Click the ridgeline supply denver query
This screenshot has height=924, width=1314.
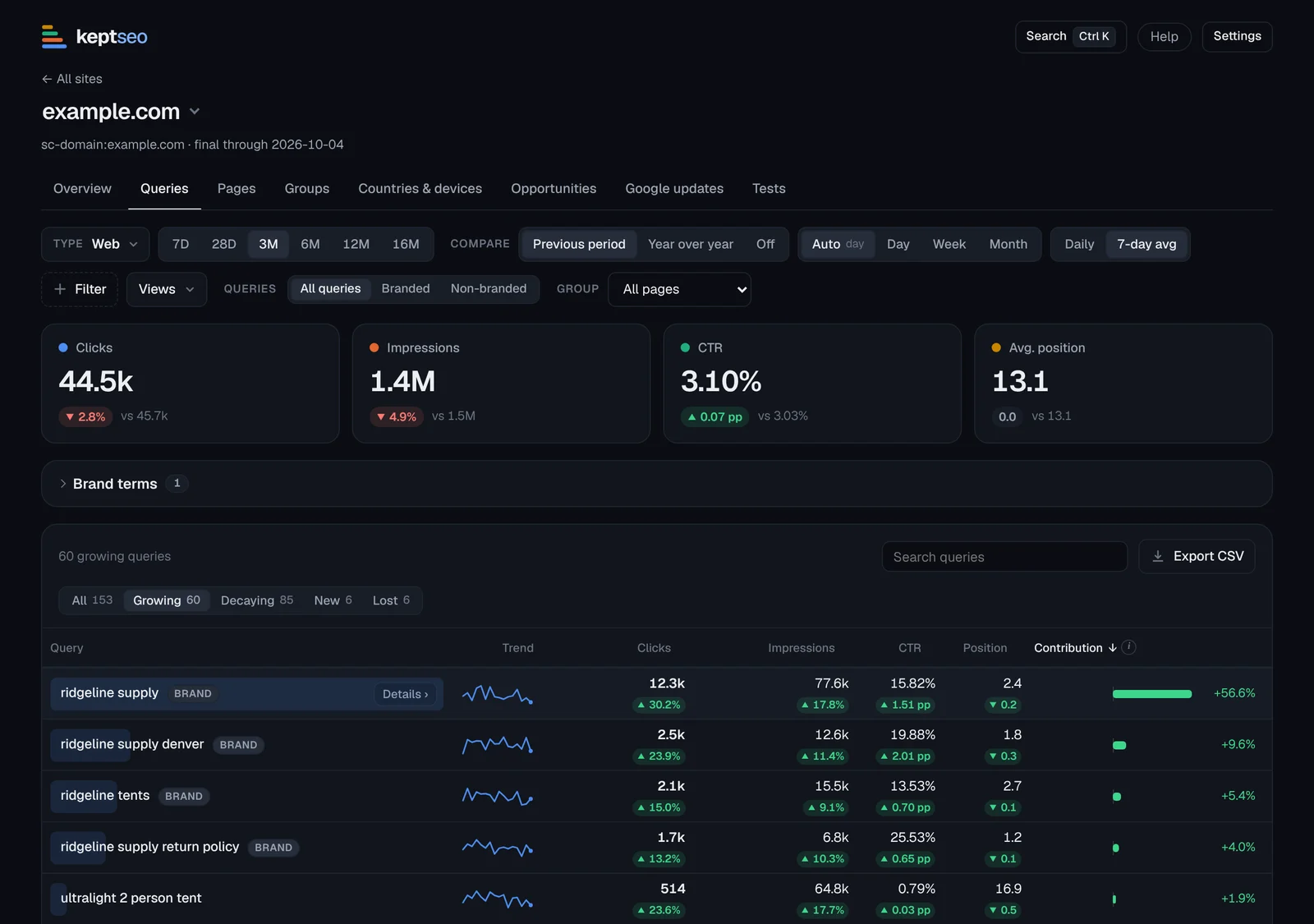coord(131,744)
